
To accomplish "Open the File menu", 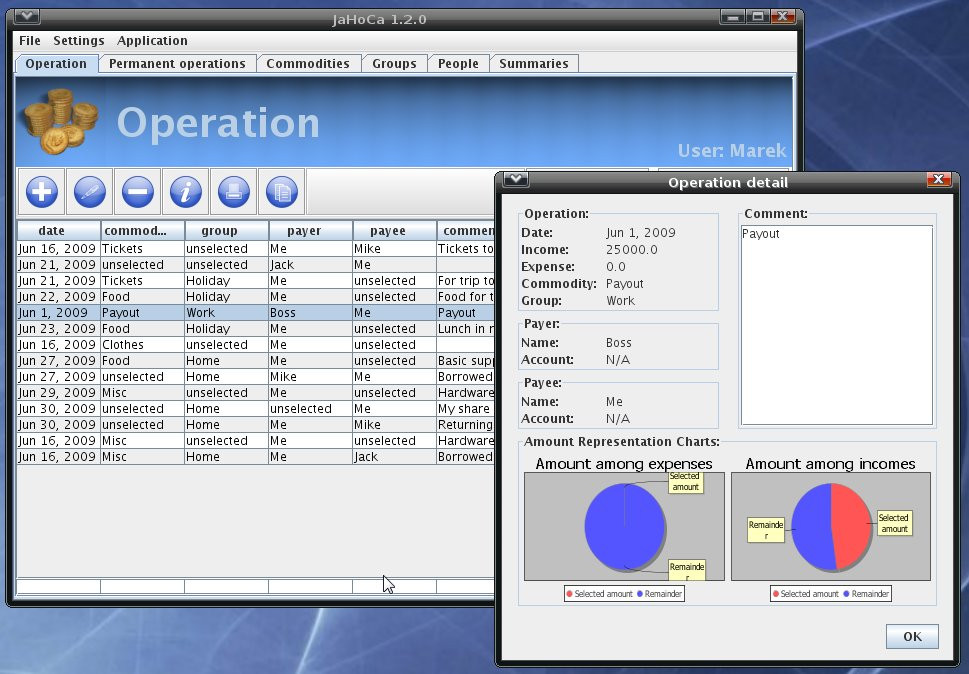I will [30, 41].
